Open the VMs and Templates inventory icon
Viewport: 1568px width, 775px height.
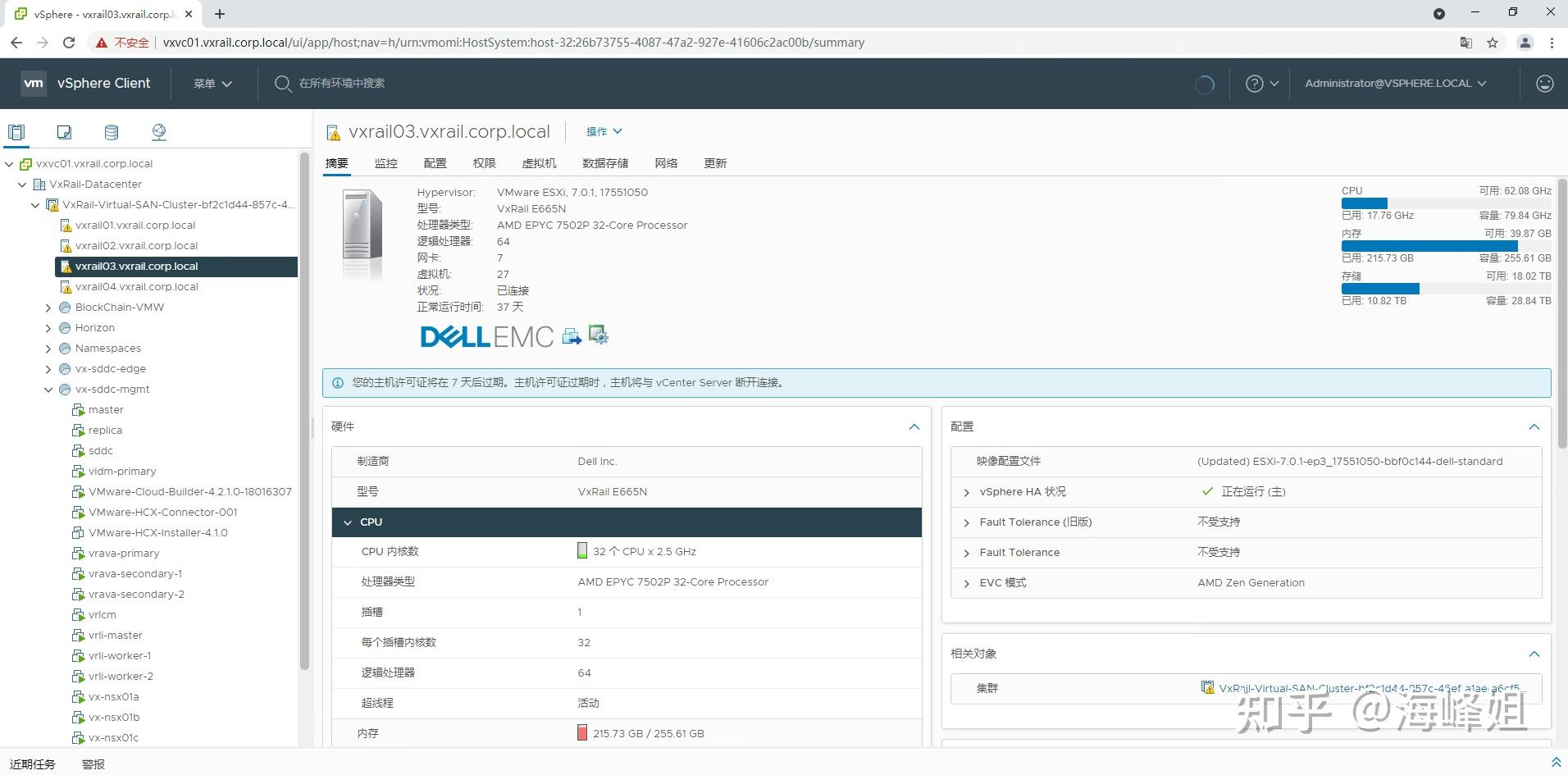click(x=64, y=131)
